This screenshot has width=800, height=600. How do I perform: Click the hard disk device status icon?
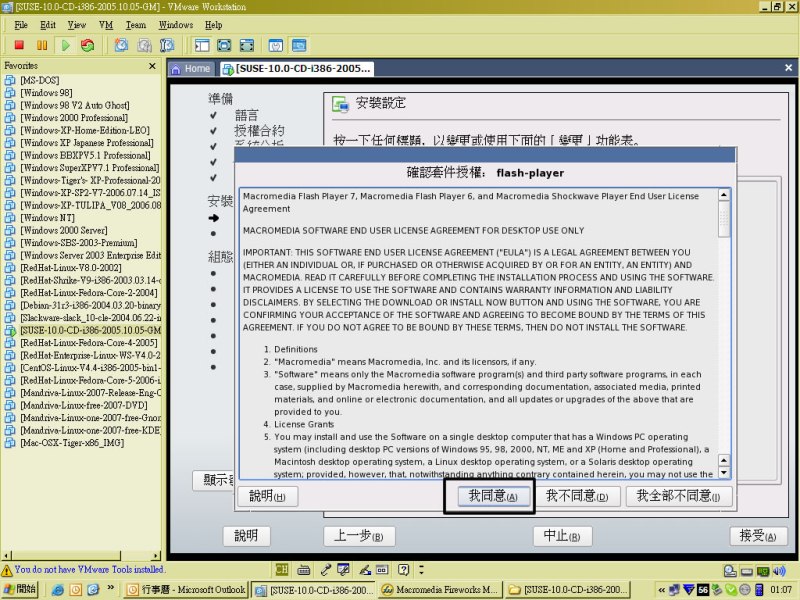730,571
